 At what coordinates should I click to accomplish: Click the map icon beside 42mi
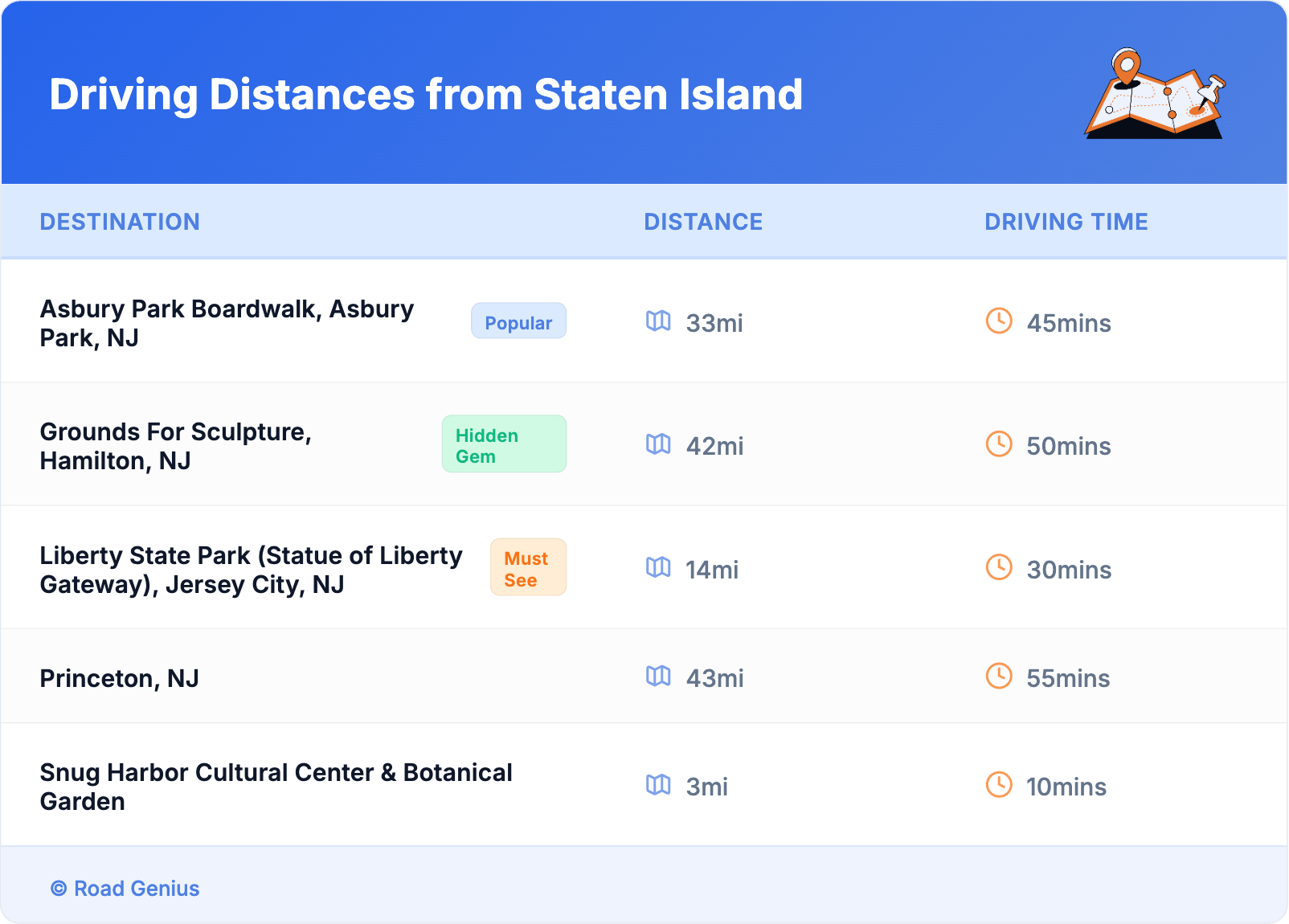[658, 444]
